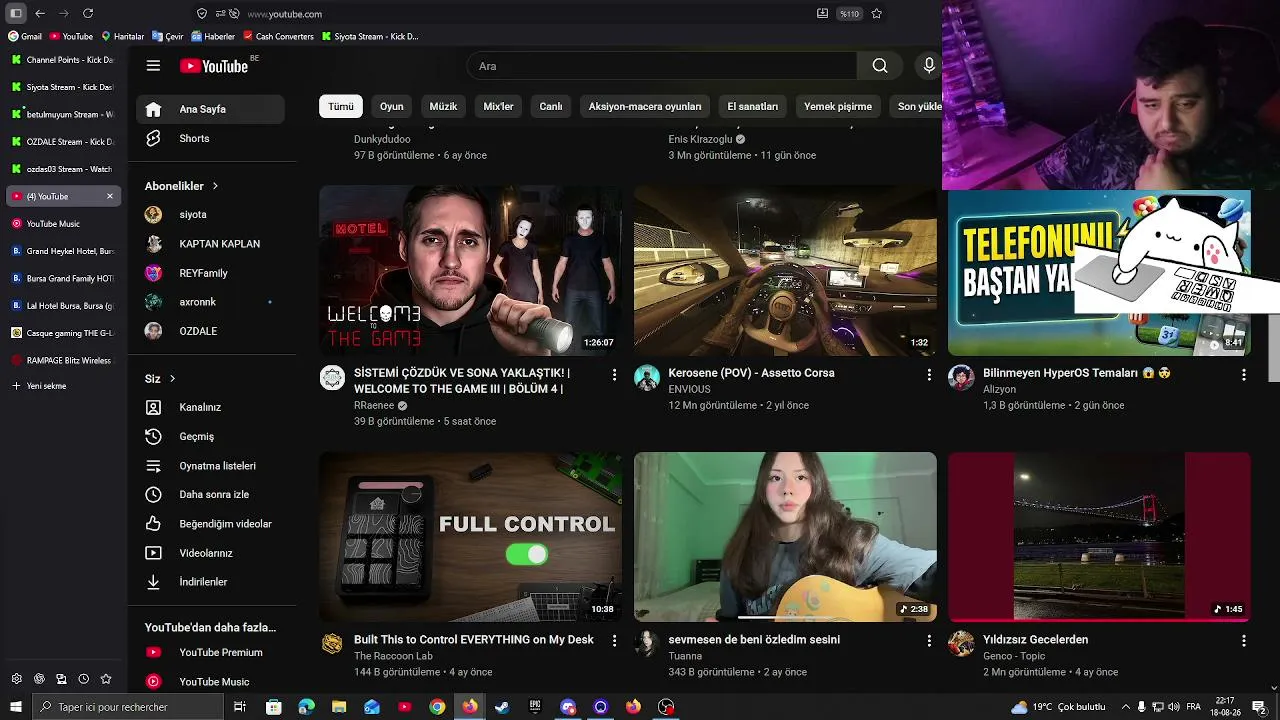
Task: Select the Canlı filter chip
Action: coord(551,106)
